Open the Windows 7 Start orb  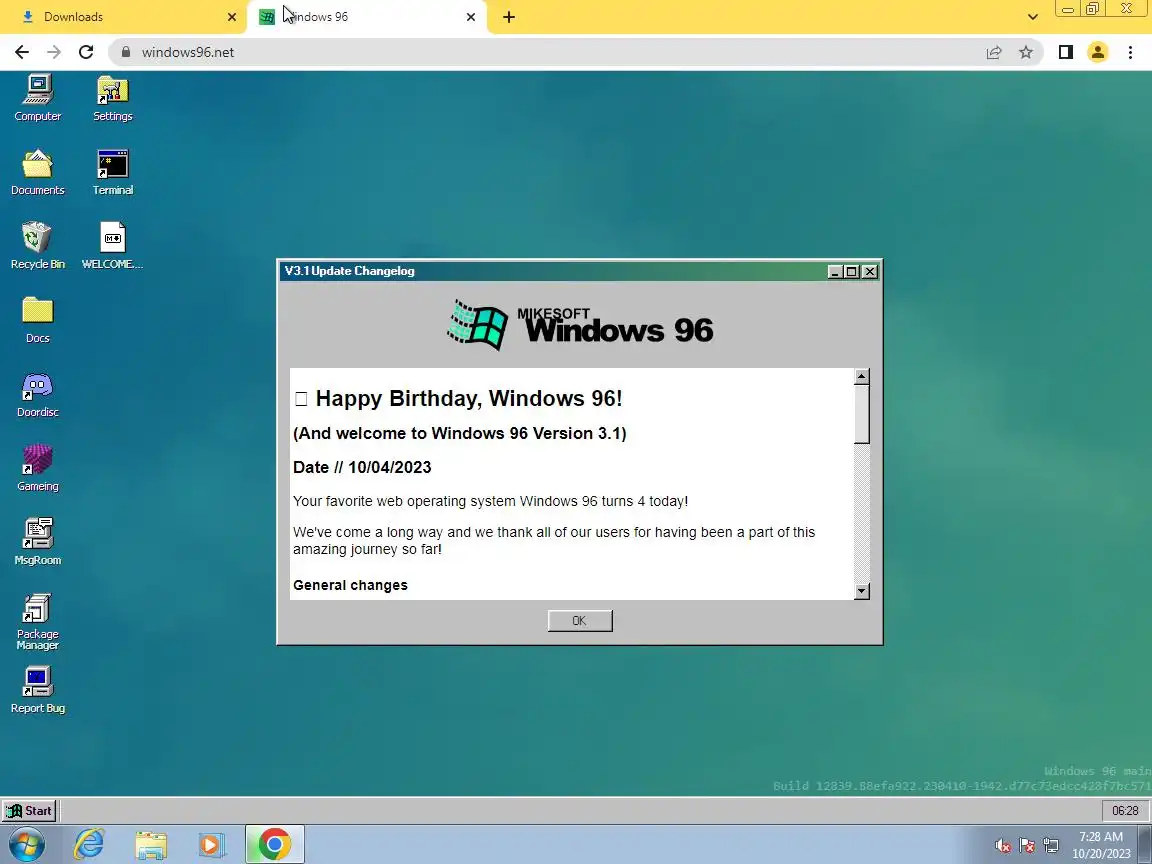coord(26,844)
